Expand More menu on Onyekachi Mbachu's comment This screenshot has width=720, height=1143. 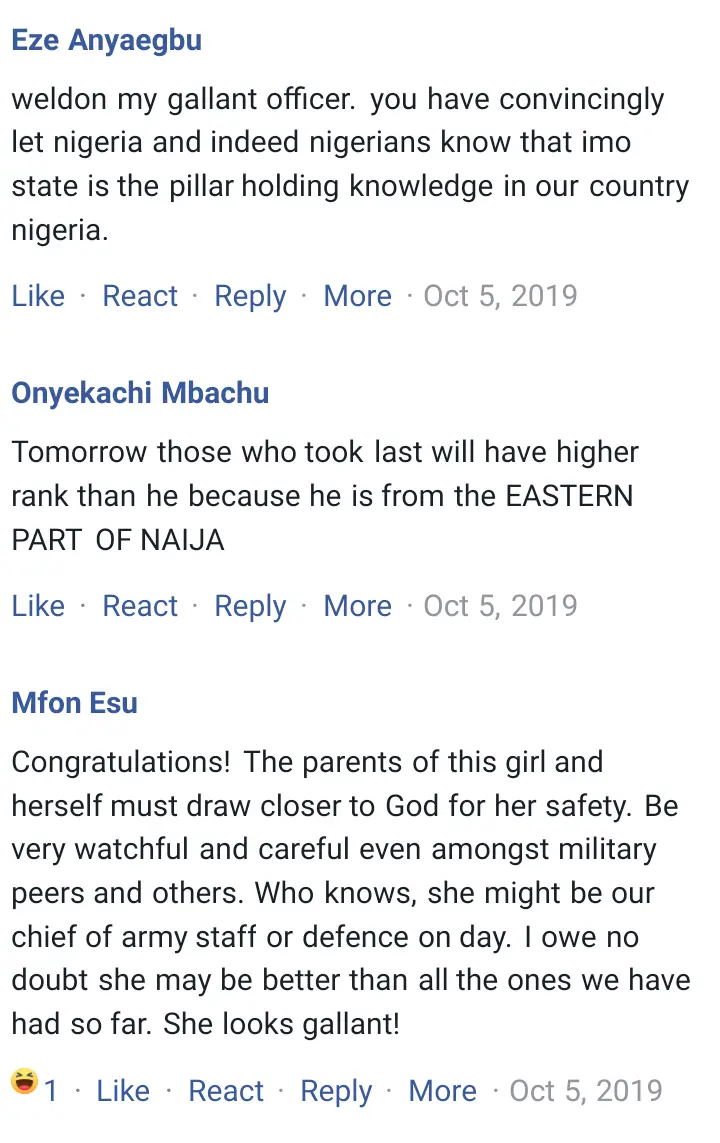point(357,606)
